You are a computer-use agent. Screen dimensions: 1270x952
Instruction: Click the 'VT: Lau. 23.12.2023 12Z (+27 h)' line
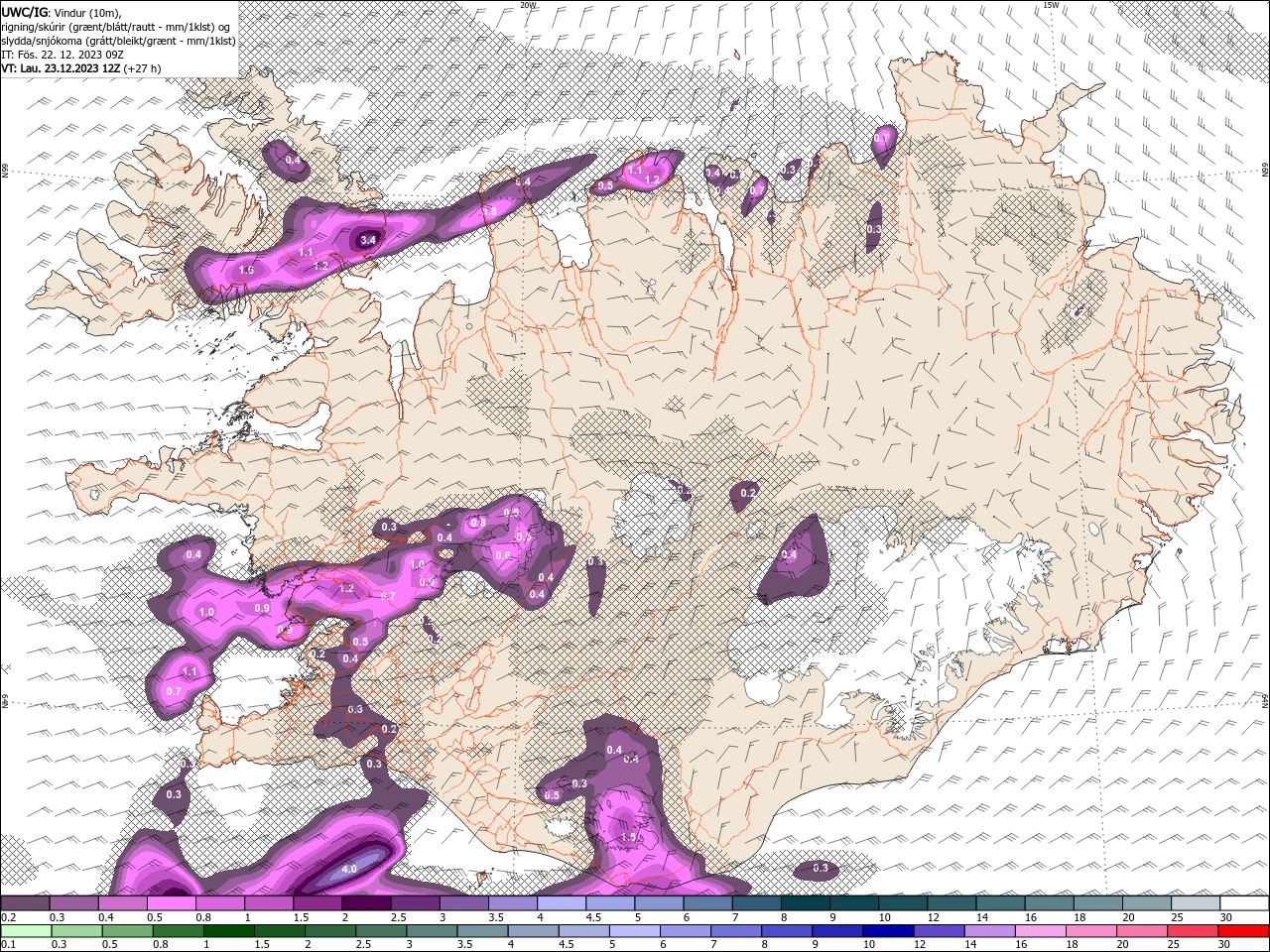point(81,68)
